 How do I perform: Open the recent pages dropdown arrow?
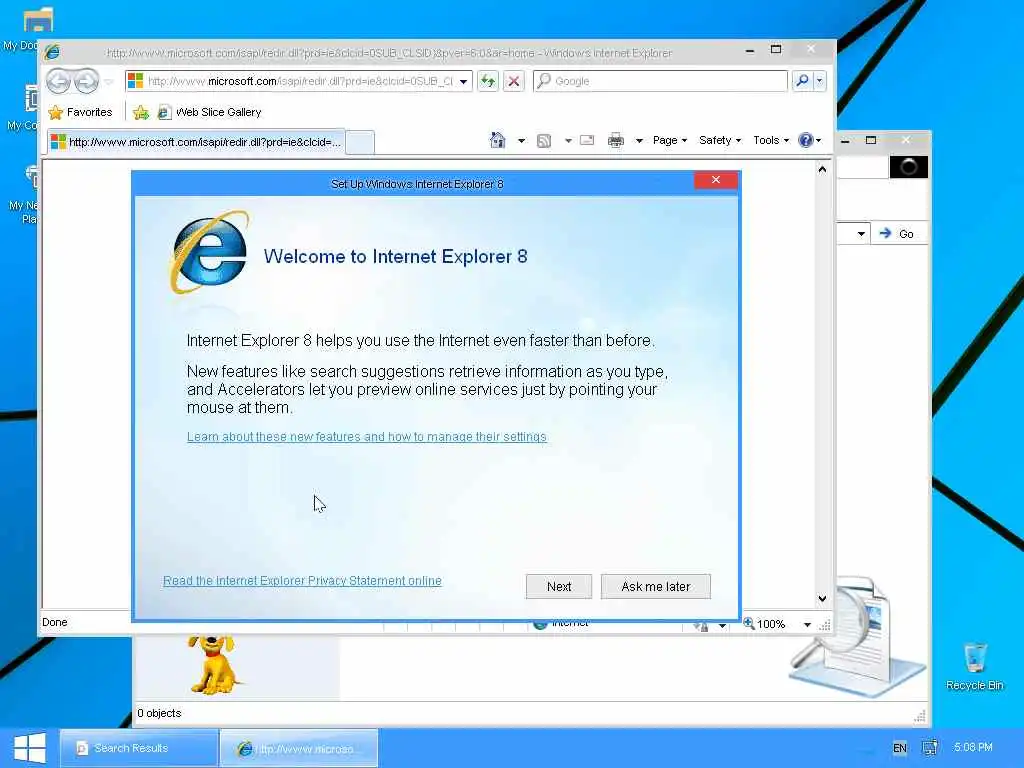click(x=109, y=82)
